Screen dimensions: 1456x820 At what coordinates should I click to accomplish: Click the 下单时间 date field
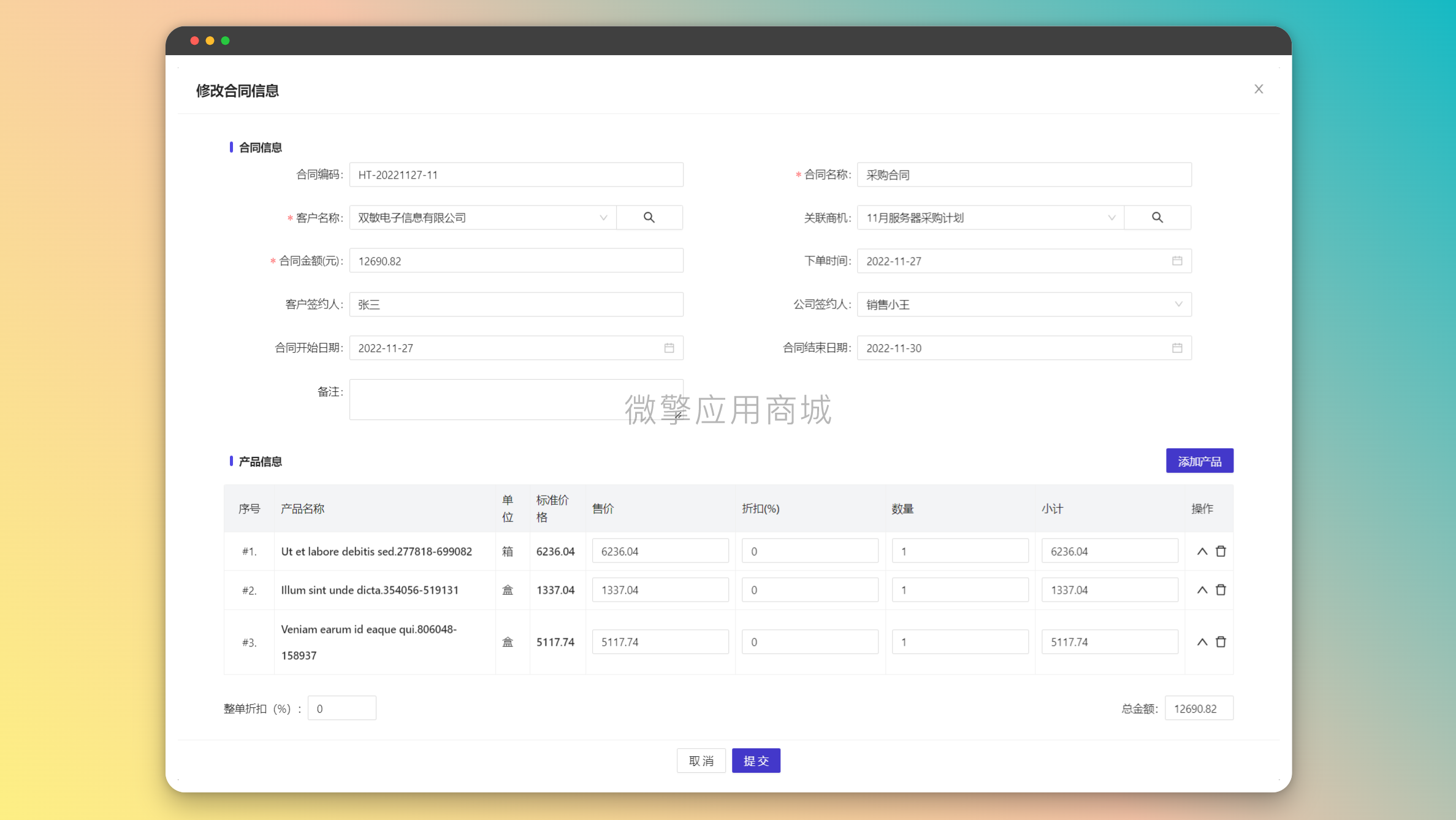point(1024,261)
